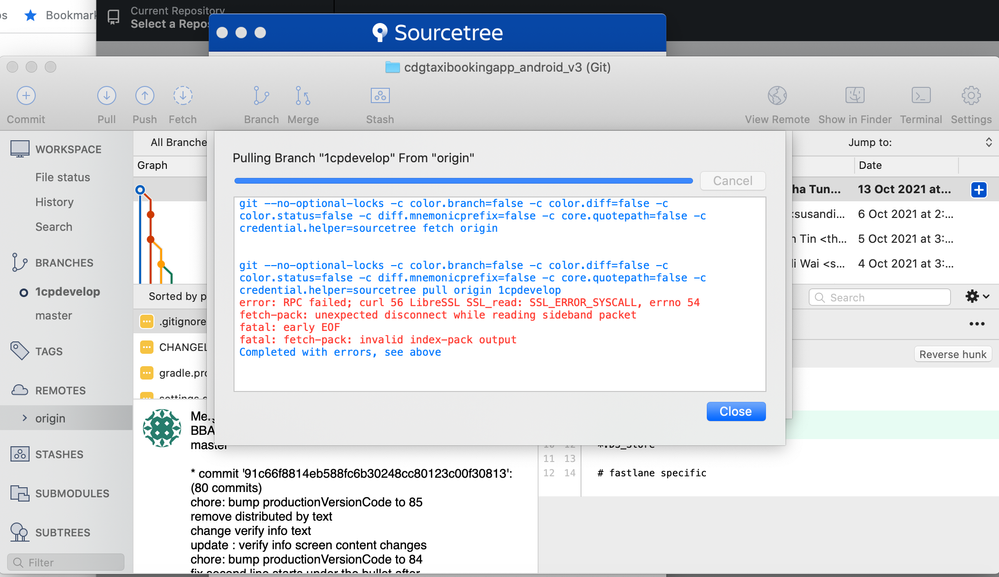This screenshot has height=577, width=999.
Task: Click the Branch toolbar icon
Action: 261,96
